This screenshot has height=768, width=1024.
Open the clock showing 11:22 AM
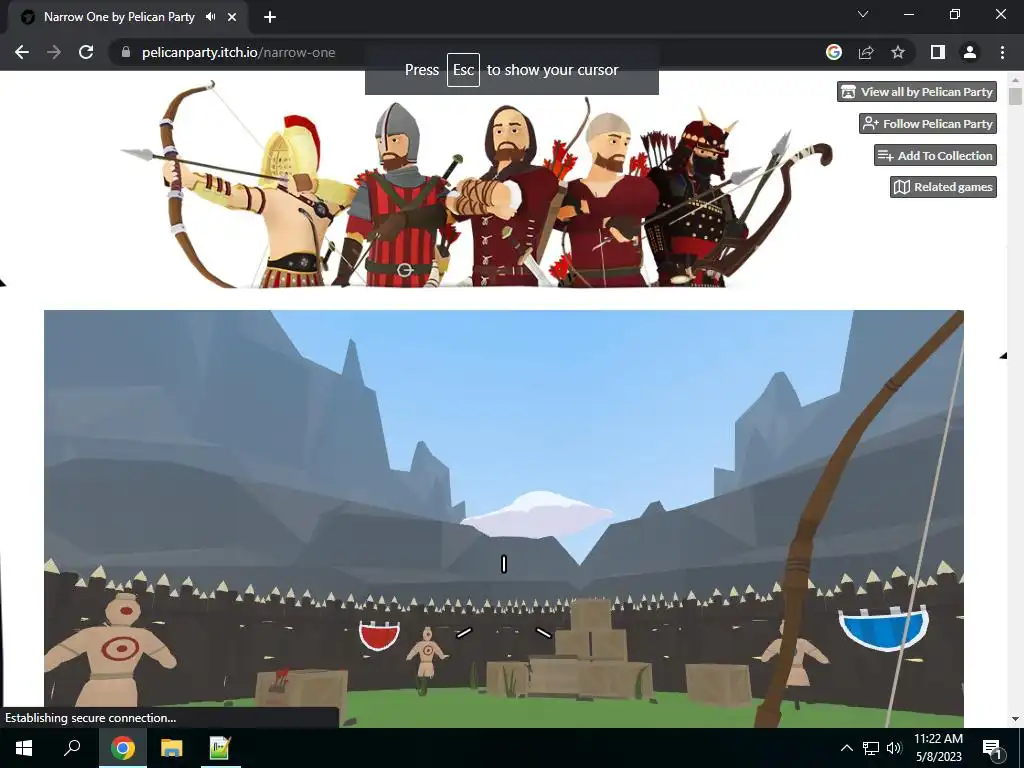pyautogui.click(x=938, y=748)
